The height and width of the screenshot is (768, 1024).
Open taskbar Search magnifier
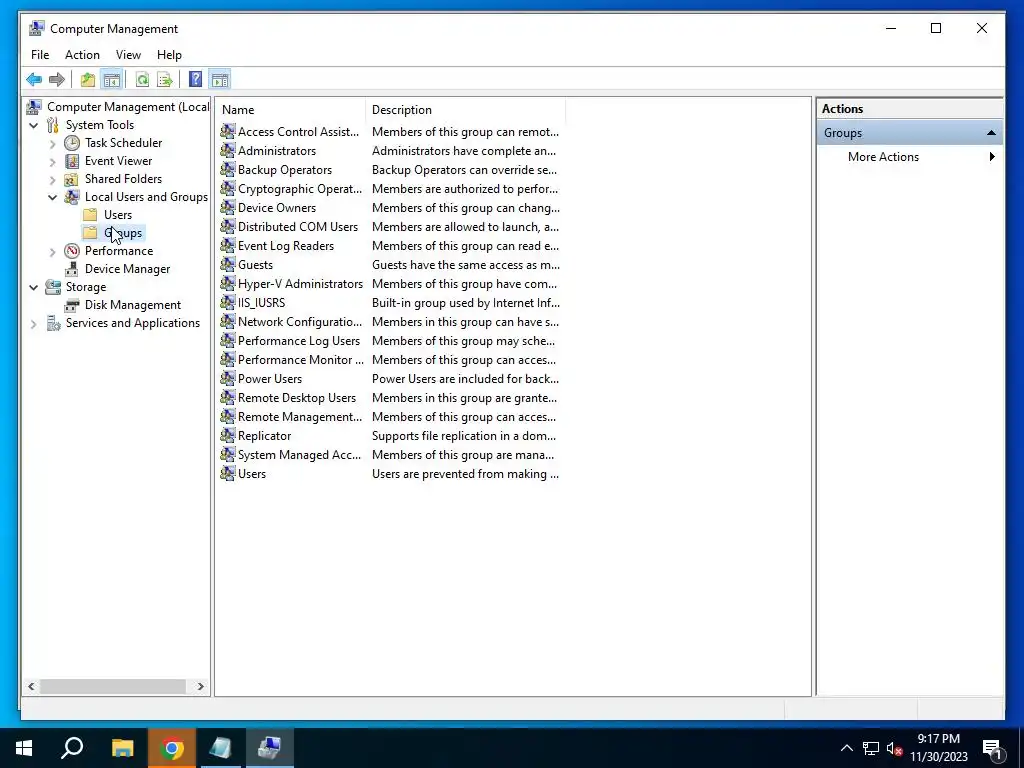[x=72, y=748]
